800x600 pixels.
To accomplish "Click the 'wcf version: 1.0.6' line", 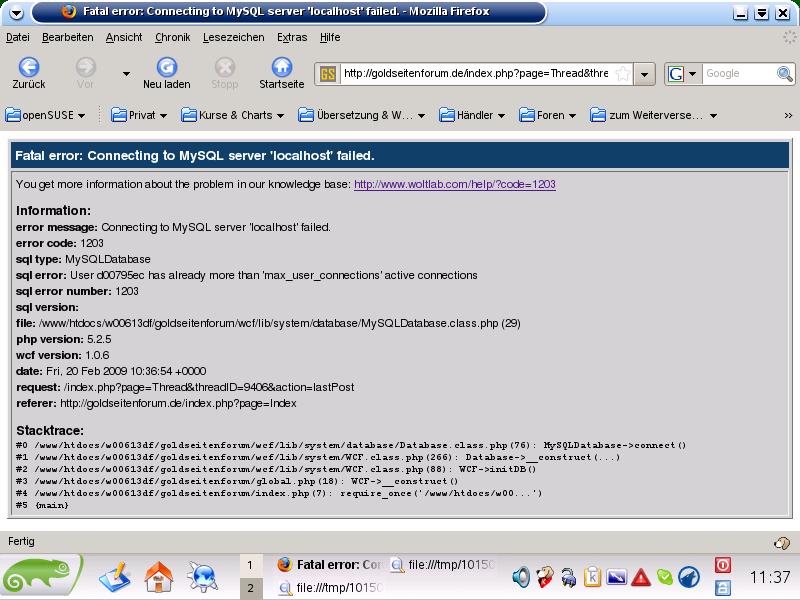I will [x=63, y=355].
